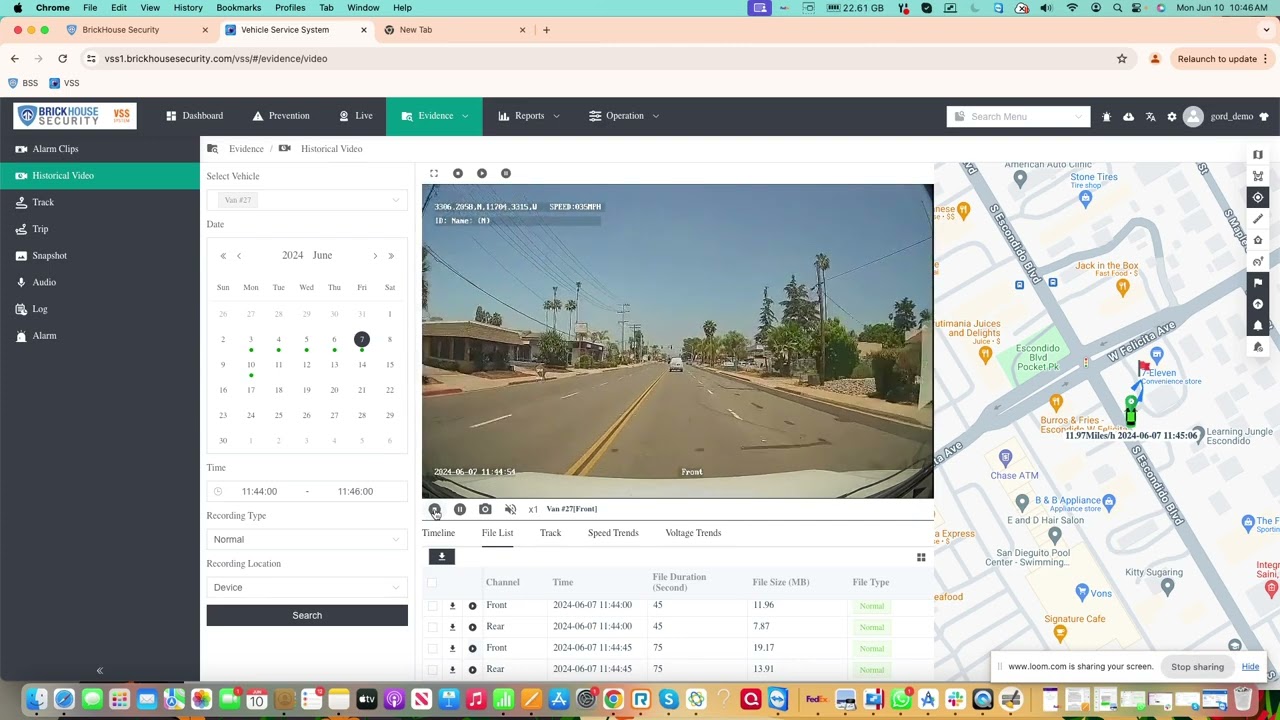Download the Rear 11:44:00 file
This screenshot has width=1280, height=720.
coord(452,627)
